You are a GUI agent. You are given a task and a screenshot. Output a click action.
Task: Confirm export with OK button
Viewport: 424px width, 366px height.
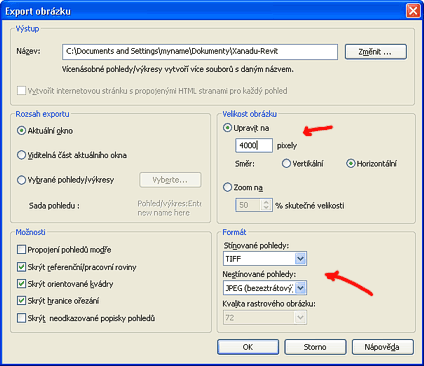pos(248,347)
